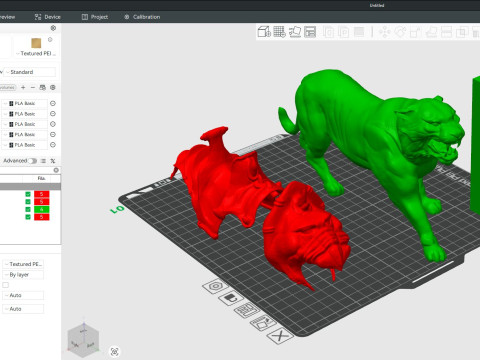This screenshot has height=360, width=480.
Task: Open printer settings gear at sidebar top
Action: tap(53, 28)
